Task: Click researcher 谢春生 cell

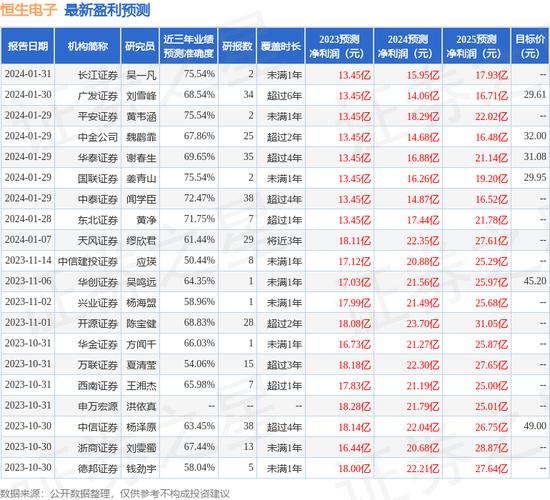Action: point(141,158)
